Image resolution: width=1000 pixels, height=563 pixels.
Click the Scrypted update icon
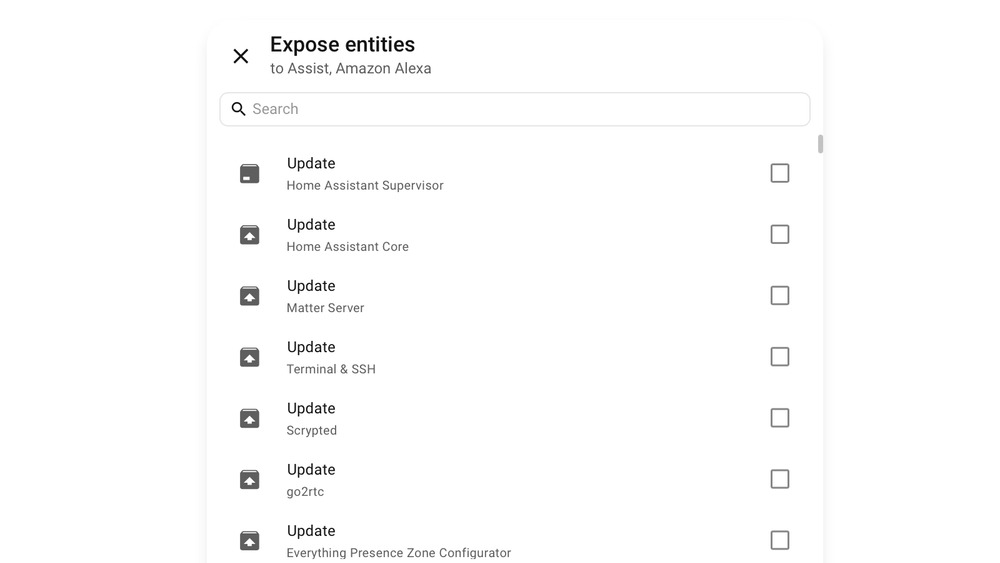pyautogui.click(x=249, y=418)
